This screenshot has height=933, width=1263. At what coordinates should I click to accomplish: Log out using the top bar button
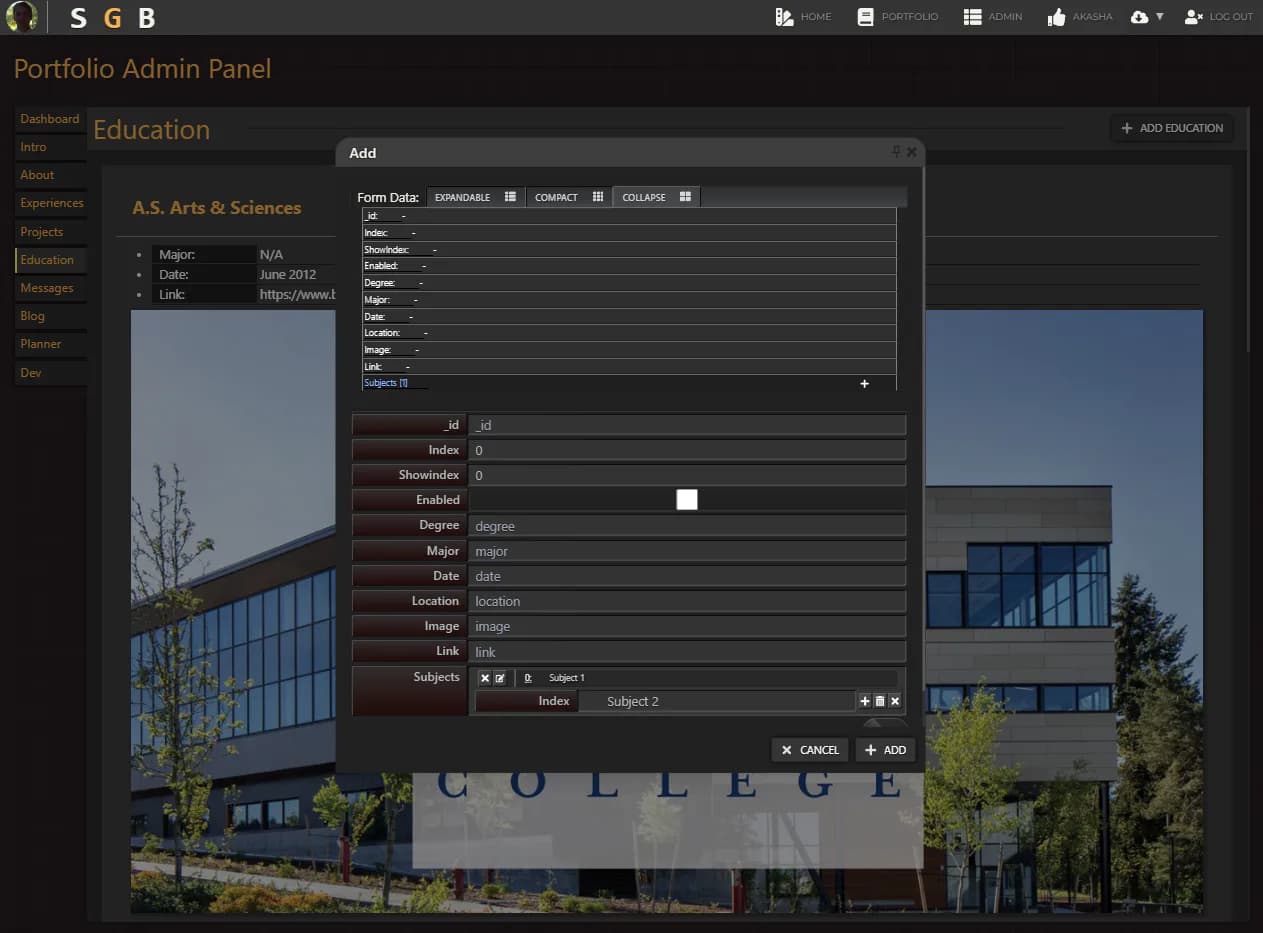click(x=1218, y=17)
